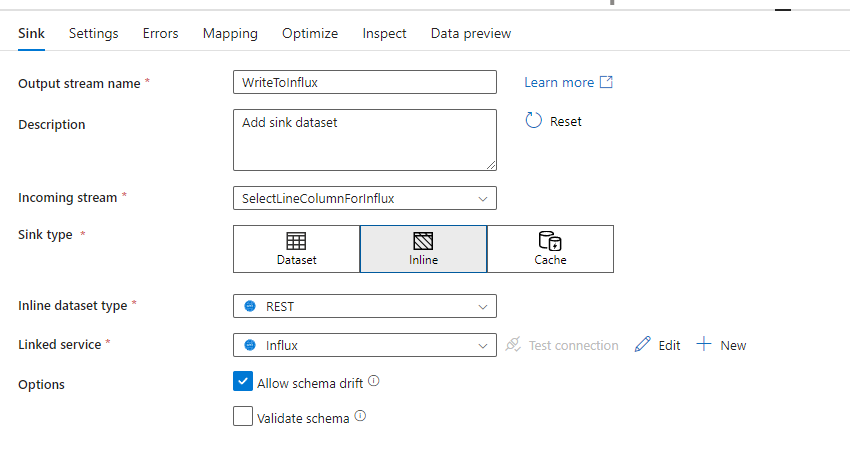This screenshot has height=456, width=850.
Task: Open the Learn more external link icon
Action: (x=606, y=82)
